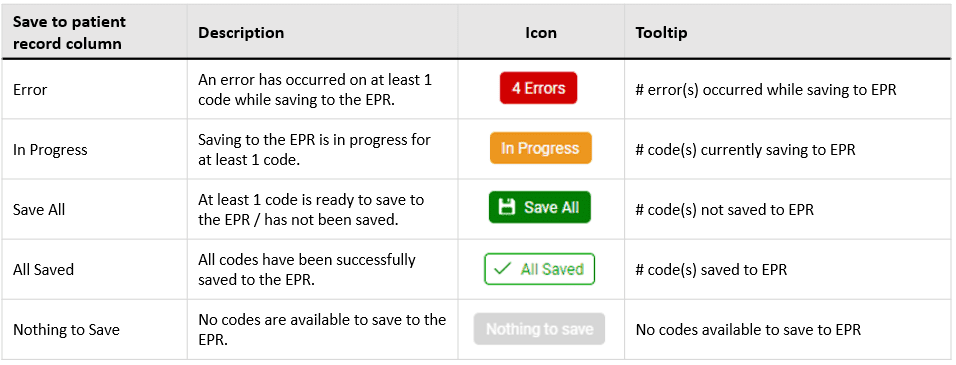The width and height of the screenshot is (956, 365).
Task: Click the Error row label
Action: tap(30, 90)
